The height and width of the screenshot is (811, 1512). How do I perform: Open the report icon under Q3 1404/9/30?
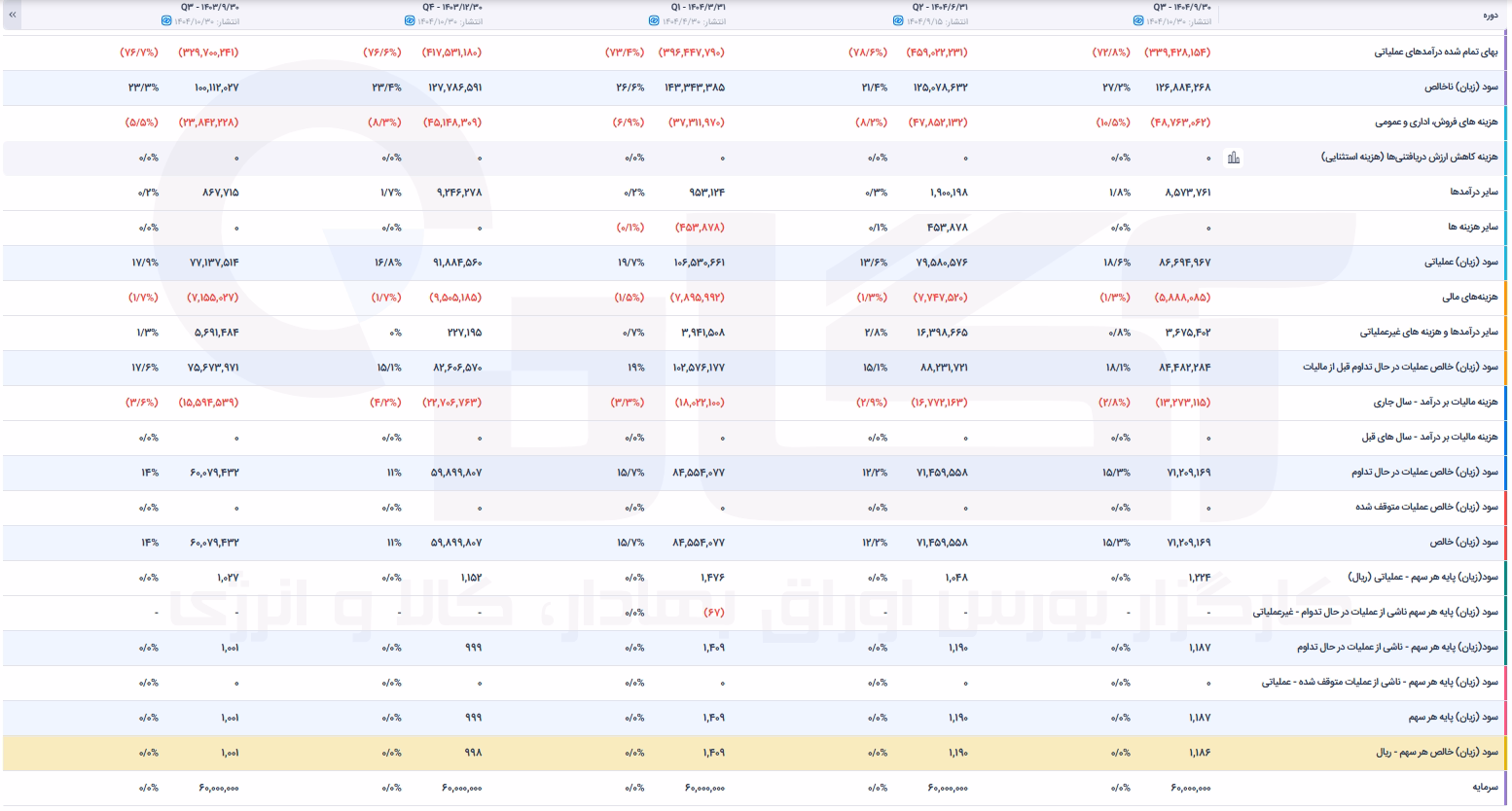(1139, 20)
